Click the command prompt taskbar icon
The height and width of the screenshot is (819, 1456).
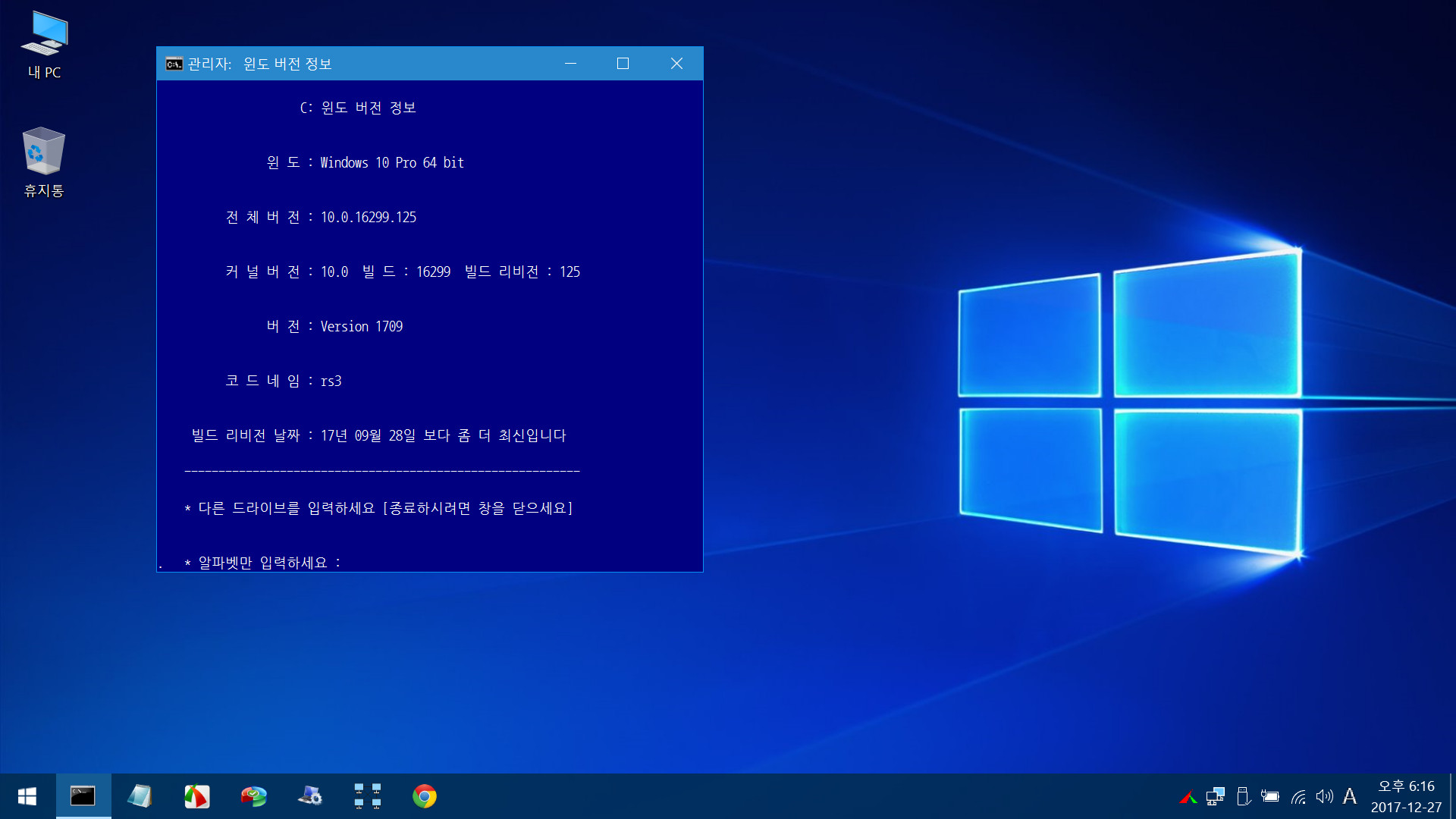83,796
